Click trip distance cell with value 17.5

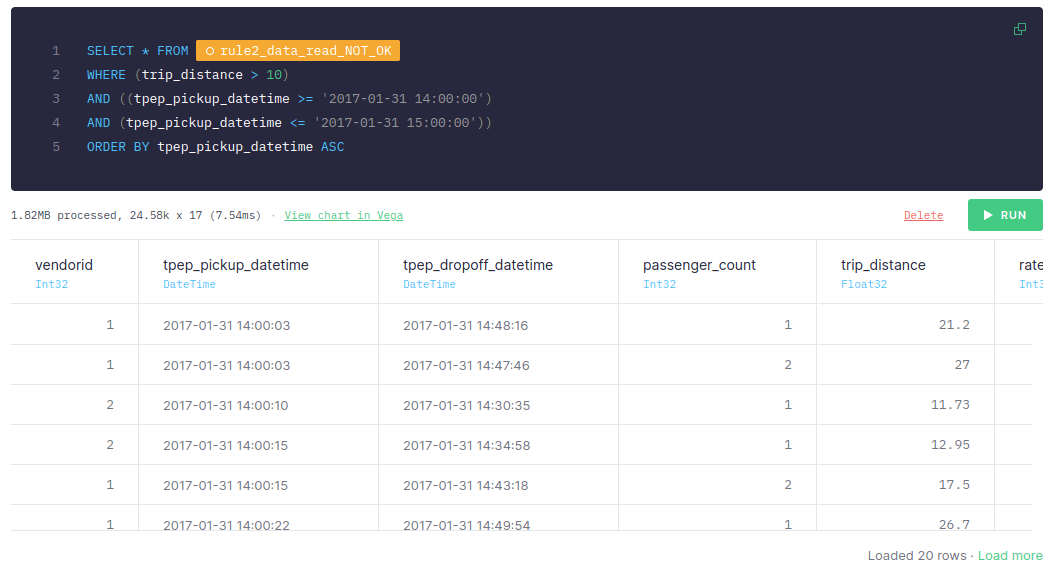click(954, 485)
